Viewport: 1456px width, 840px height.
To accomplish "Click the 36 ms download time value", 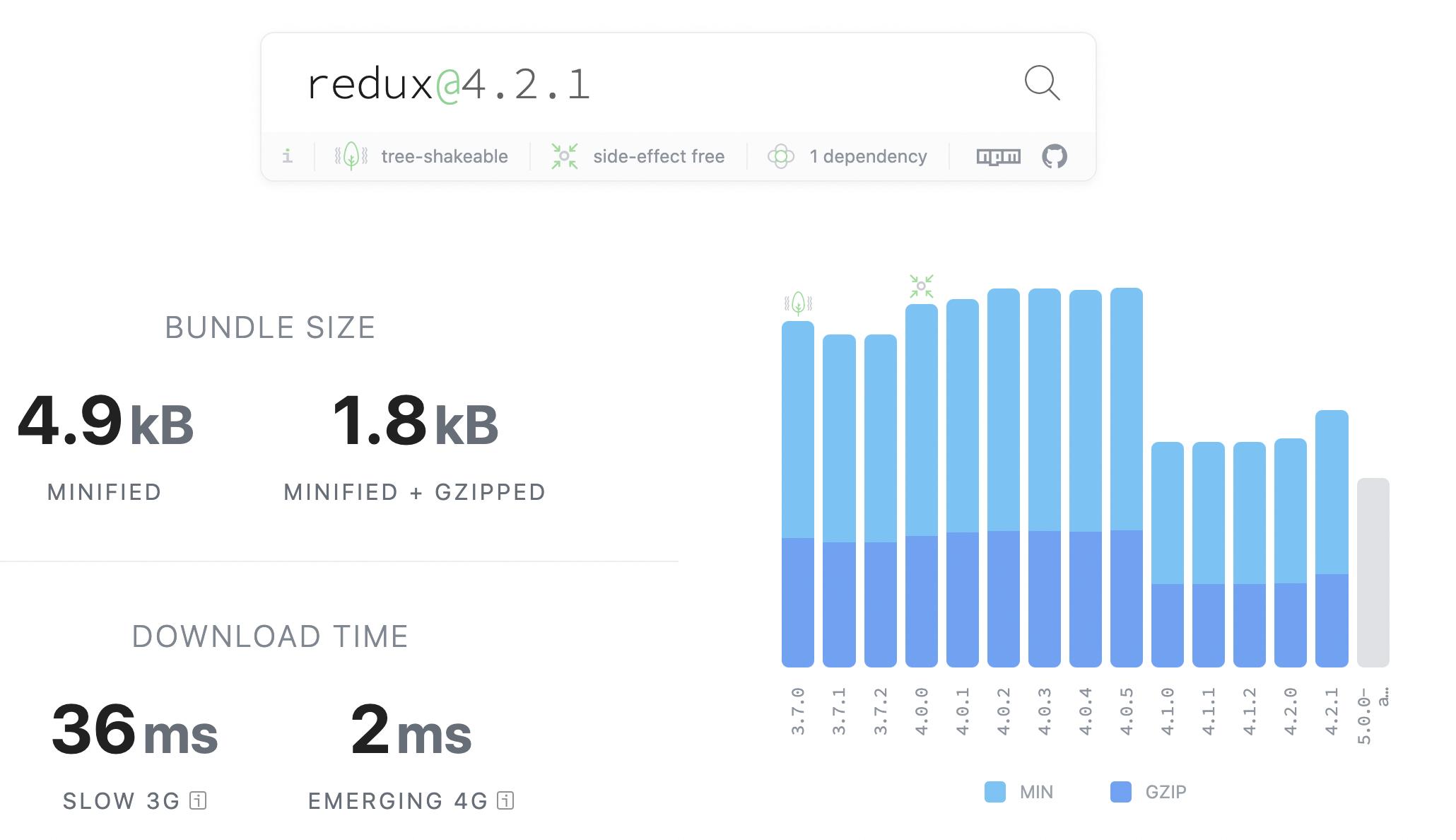I will (134, 730).
